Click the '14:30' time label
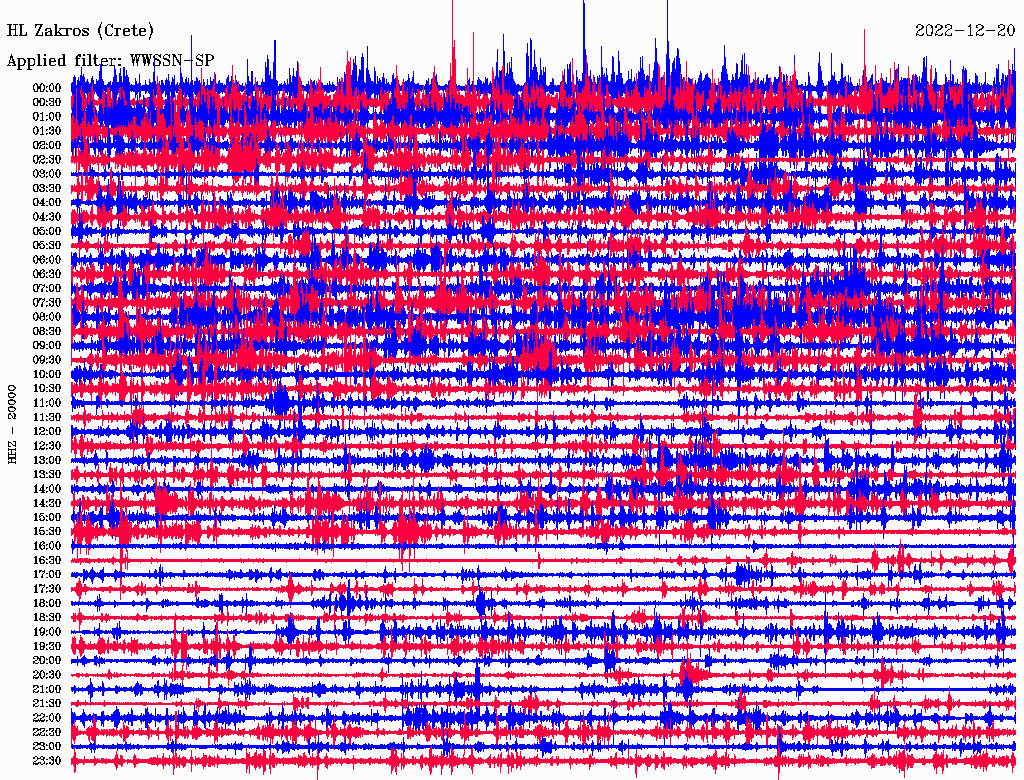Viewport: 1024px width, 780px height. click(47, 503)
